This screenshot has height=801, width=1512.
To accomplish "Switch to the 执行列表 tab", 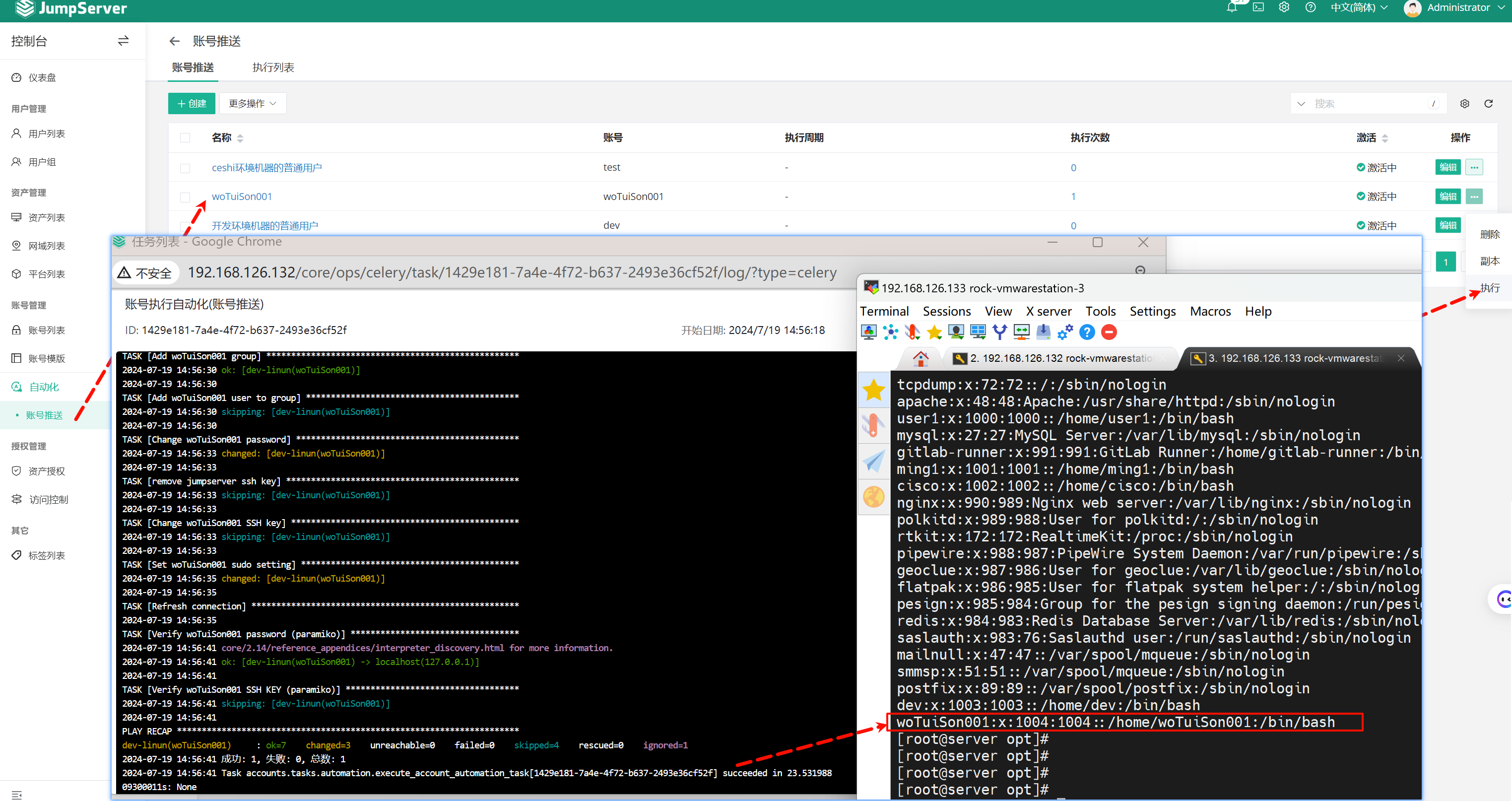I will (273, 67).
